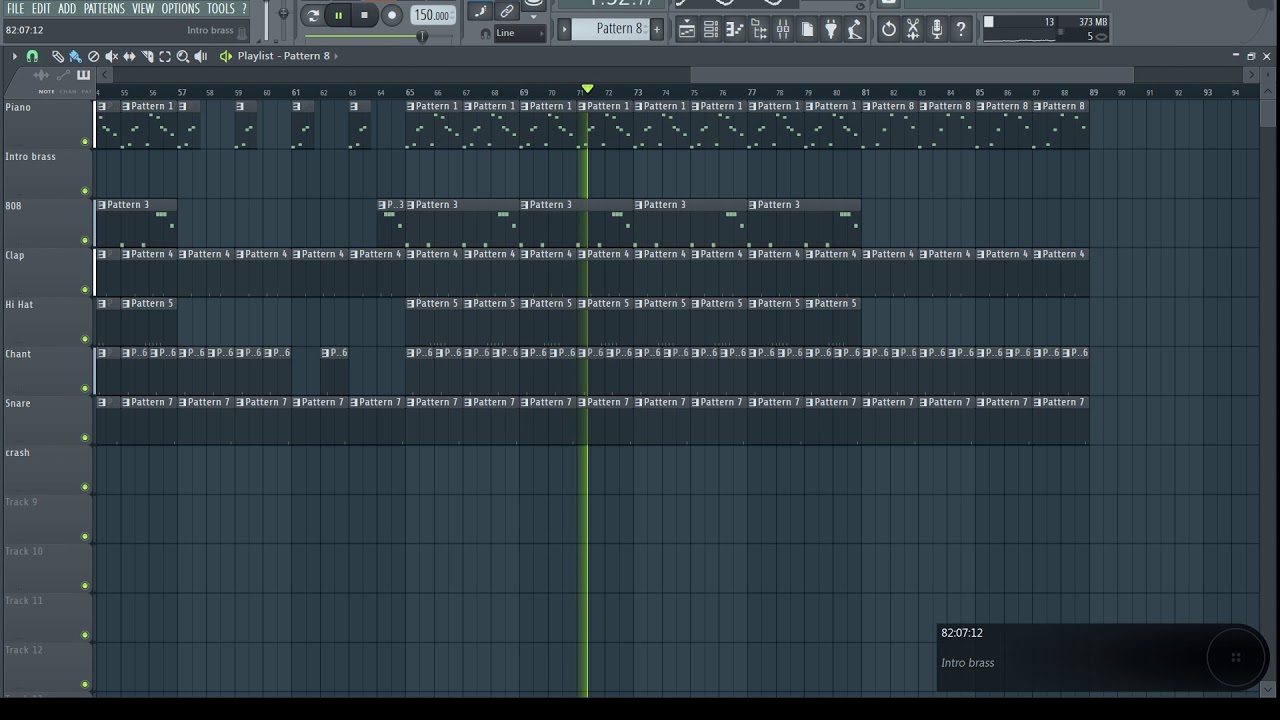Click the 150.000 tempo field
Screen dimensions: 1280x720
pyautogui.click(x=432, y=15)
